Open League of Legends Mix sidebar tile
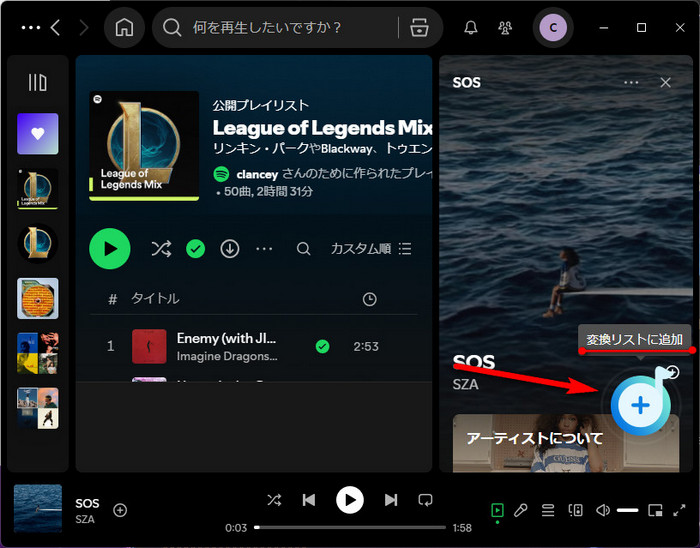700x548 pixels. pyautogui.click(x=38, y=188)
